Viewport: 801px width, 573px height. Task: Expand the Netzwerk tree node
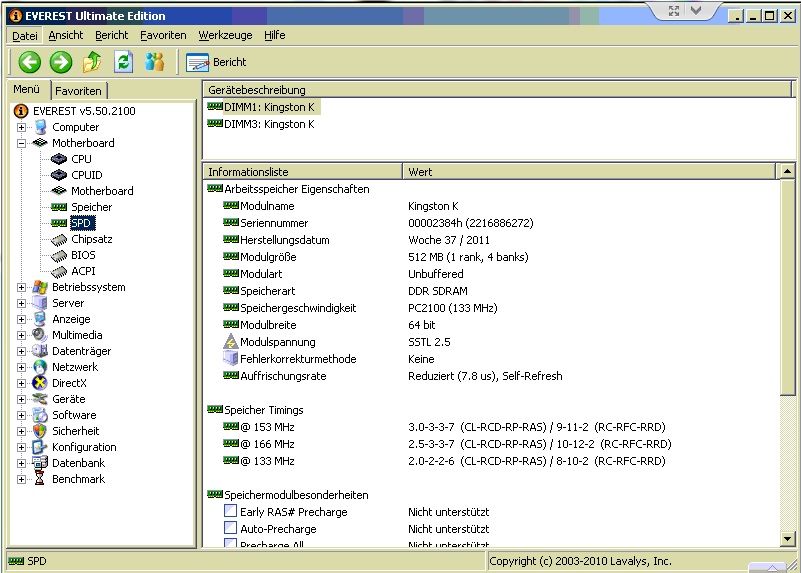pyautogui.click(x=21, y=367)
